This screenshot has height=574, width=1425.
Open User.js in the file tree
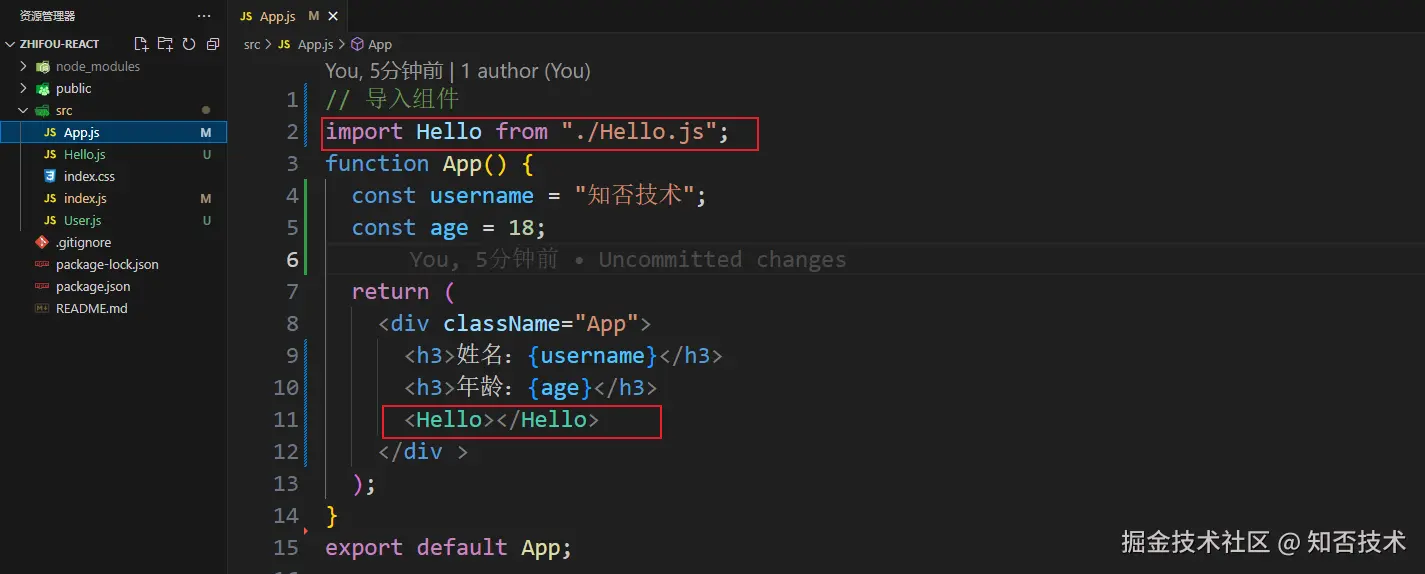[x=82, y=220]
